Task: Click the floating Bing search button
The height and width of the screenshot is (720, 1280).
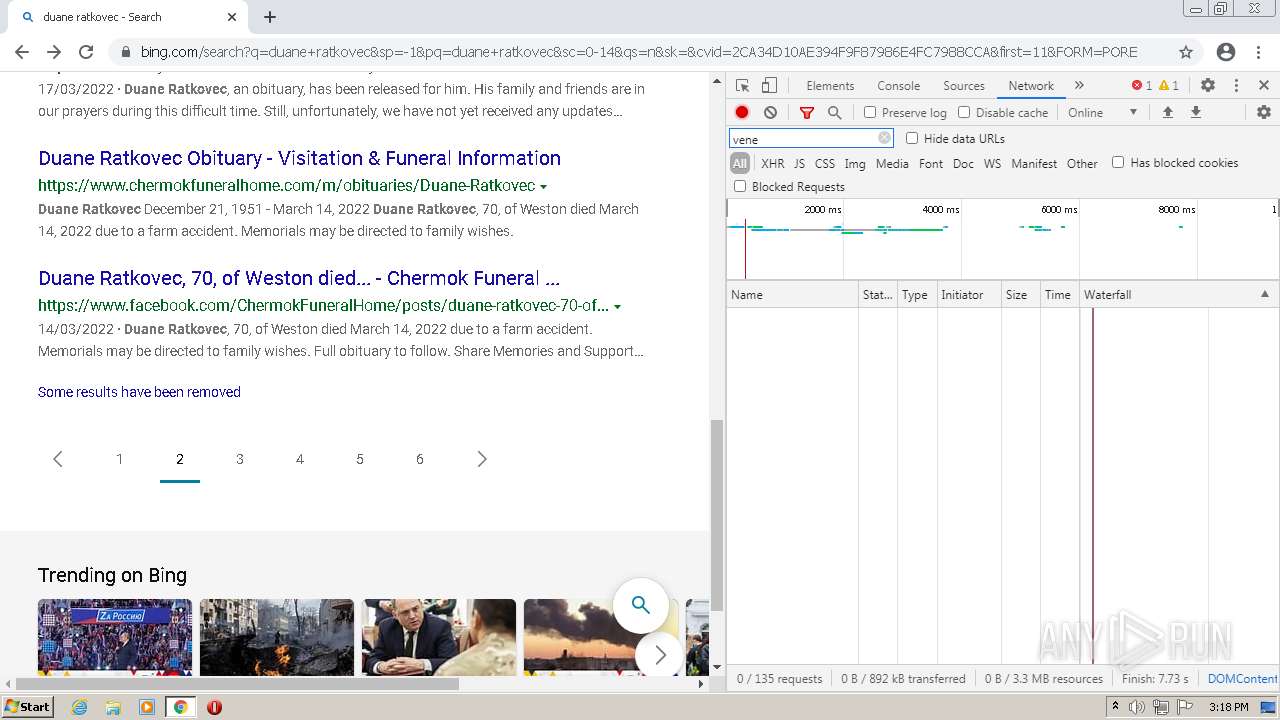Action: 641,605
